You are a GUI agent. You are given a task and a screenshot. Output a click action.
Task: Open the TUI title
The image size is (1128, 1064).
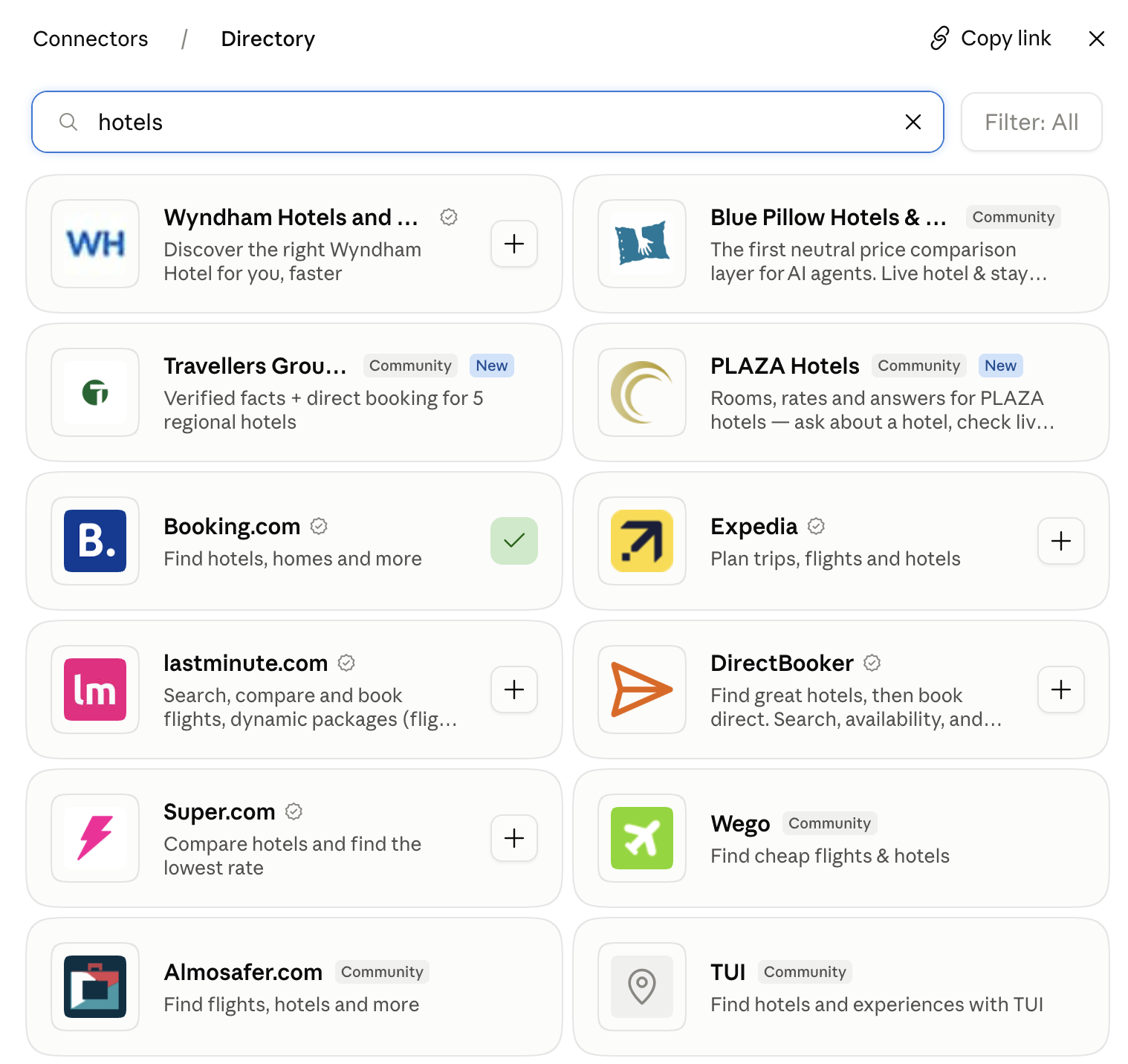click(728, 972)
